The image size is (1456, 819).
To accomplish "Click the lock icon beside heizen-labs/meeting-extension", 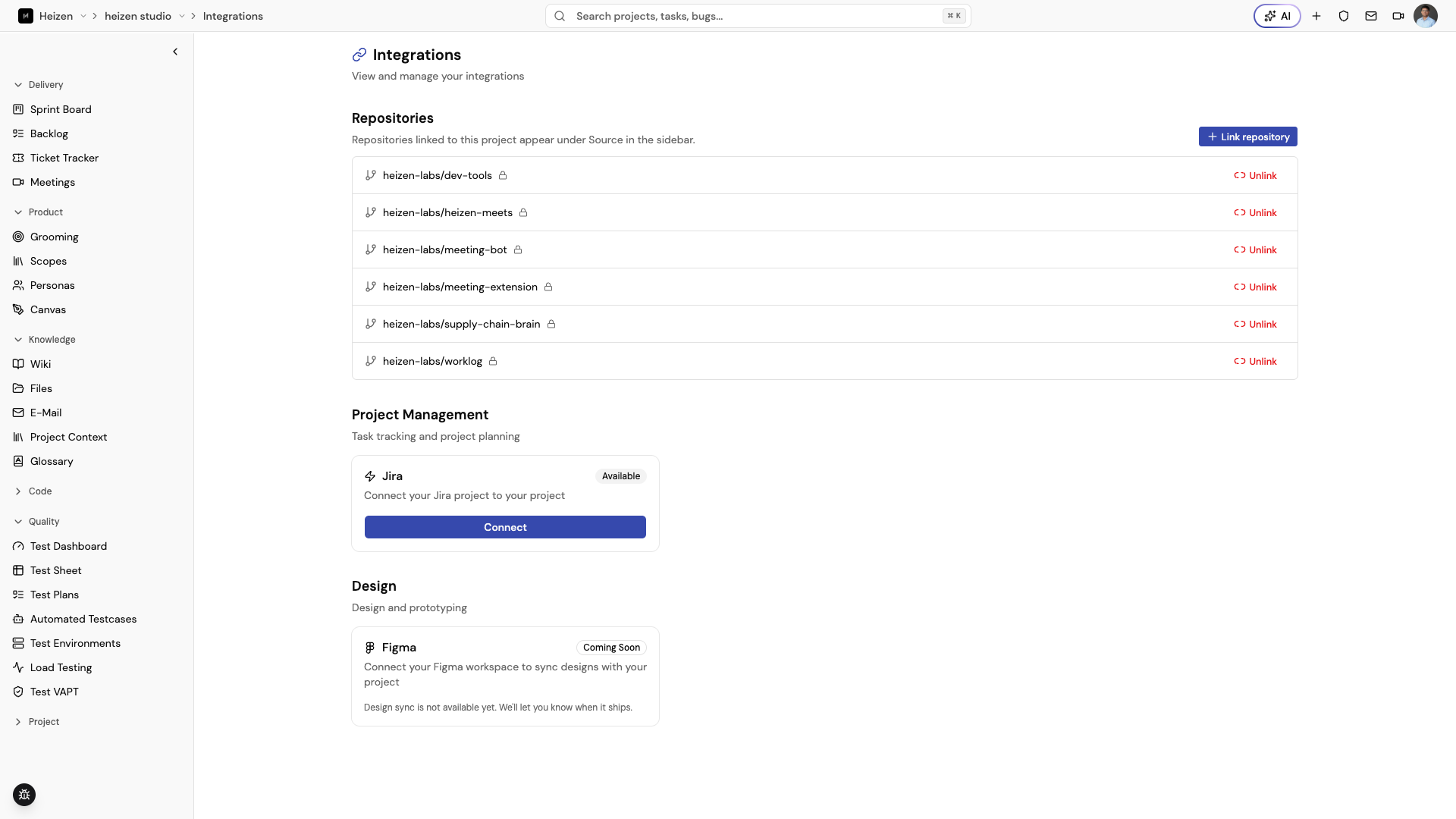I will (548, 287).
